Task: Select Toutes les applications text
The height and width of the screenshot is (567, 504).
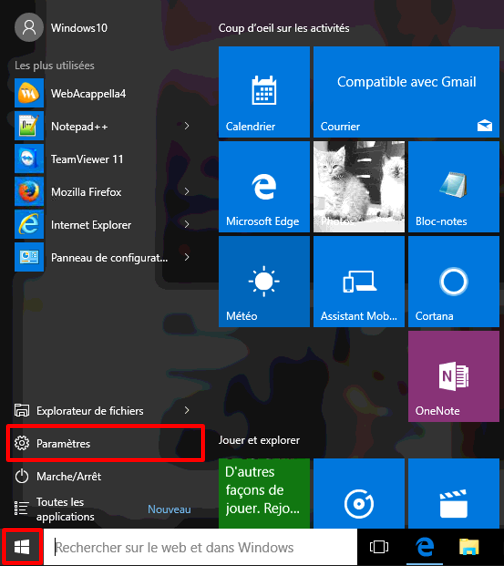Action: (x=65, y=509)
